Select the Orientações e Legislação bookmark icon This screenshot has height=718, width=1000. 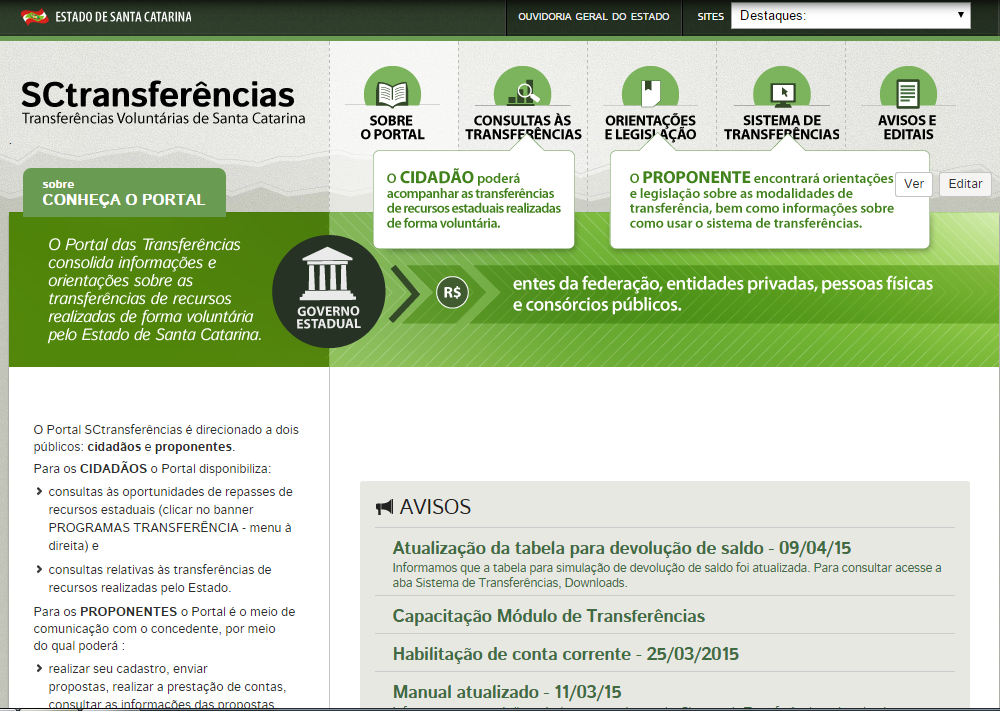pos(651,87)
